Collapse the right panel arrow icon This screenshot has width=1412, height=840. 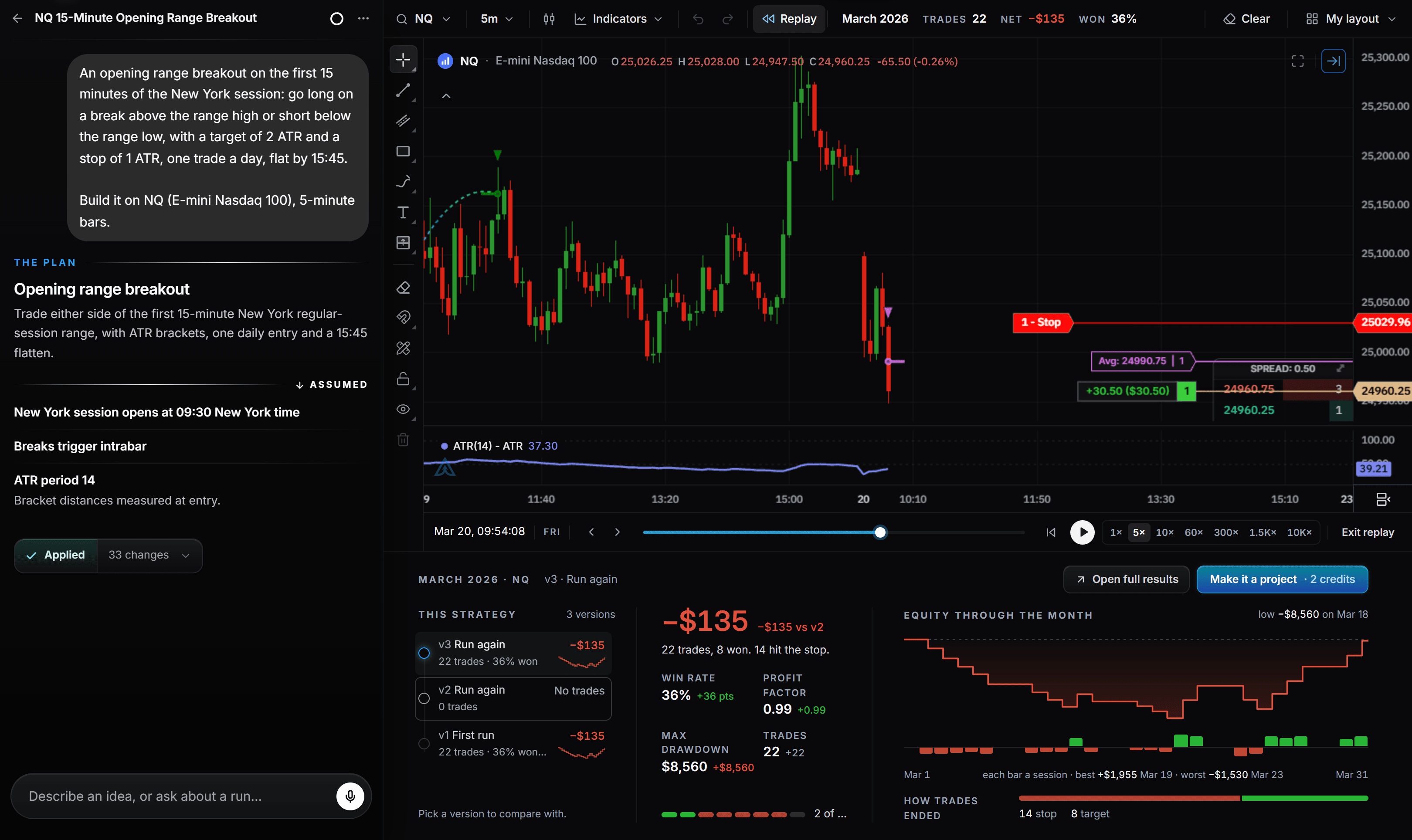coord(1333,61)
